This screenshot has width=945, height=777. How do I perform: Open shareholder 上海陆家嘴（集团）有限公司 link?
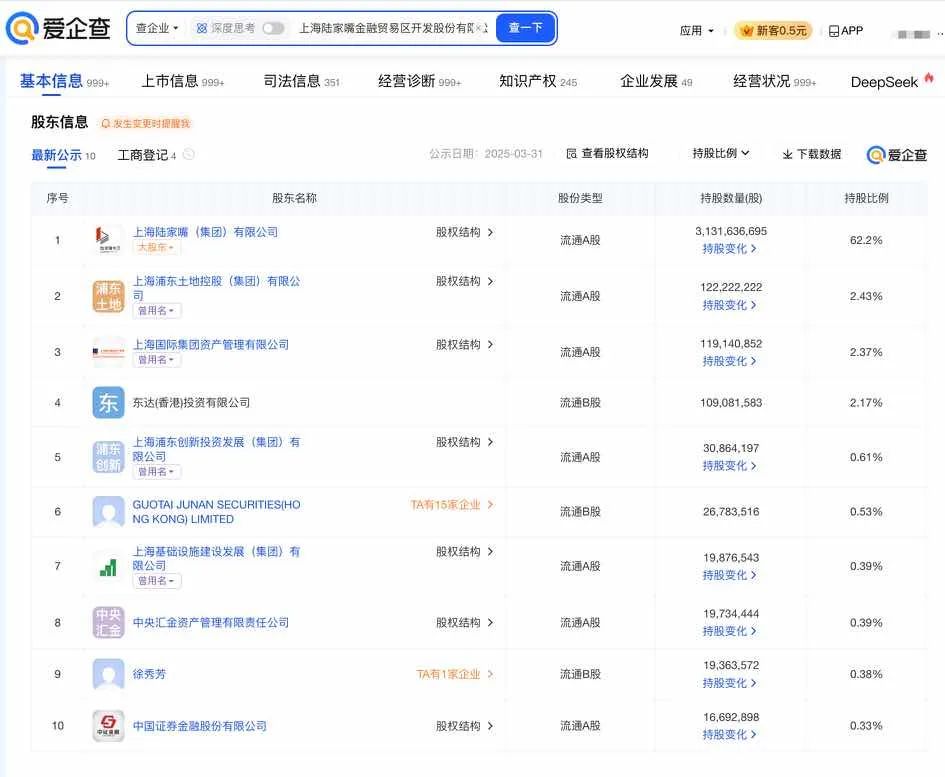click(x=205, y=232)
